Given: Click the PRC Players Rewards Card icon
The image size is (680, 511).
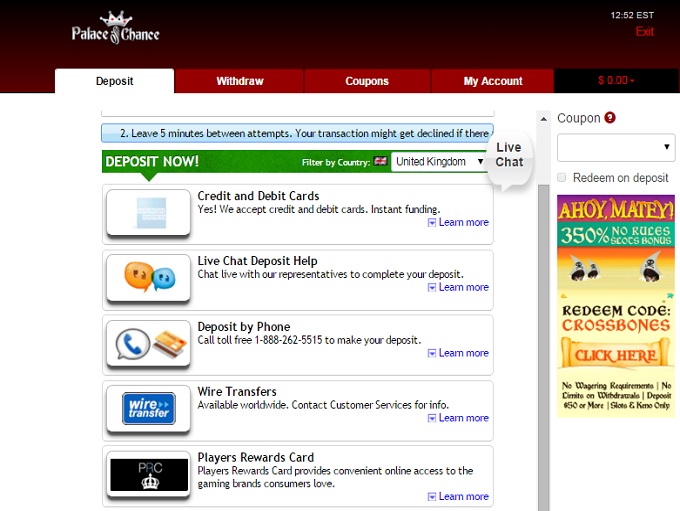Looking at the screenshot, I should tap(148, 474).
